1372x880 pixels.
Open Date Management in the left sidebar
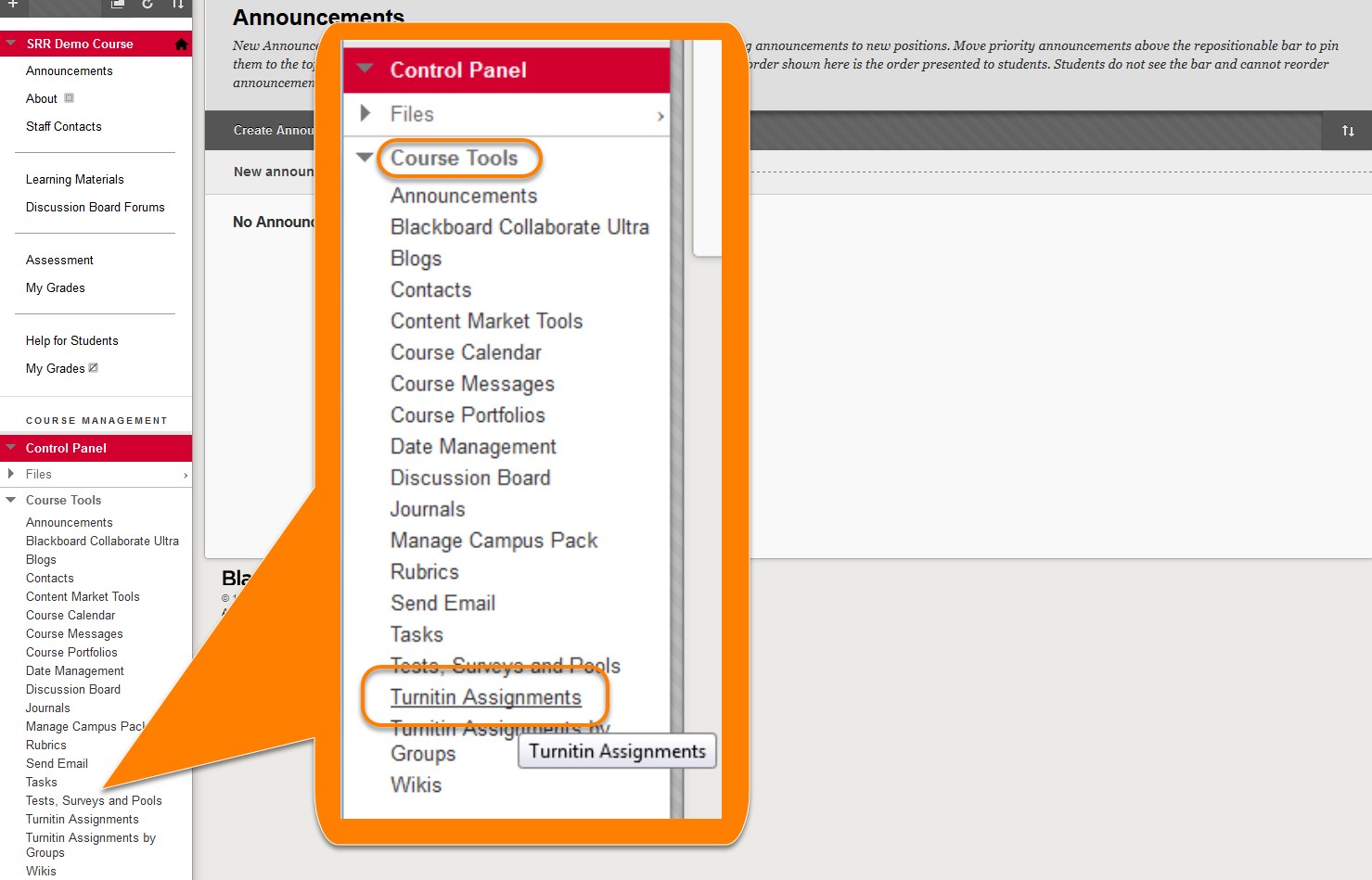[75, 671]
